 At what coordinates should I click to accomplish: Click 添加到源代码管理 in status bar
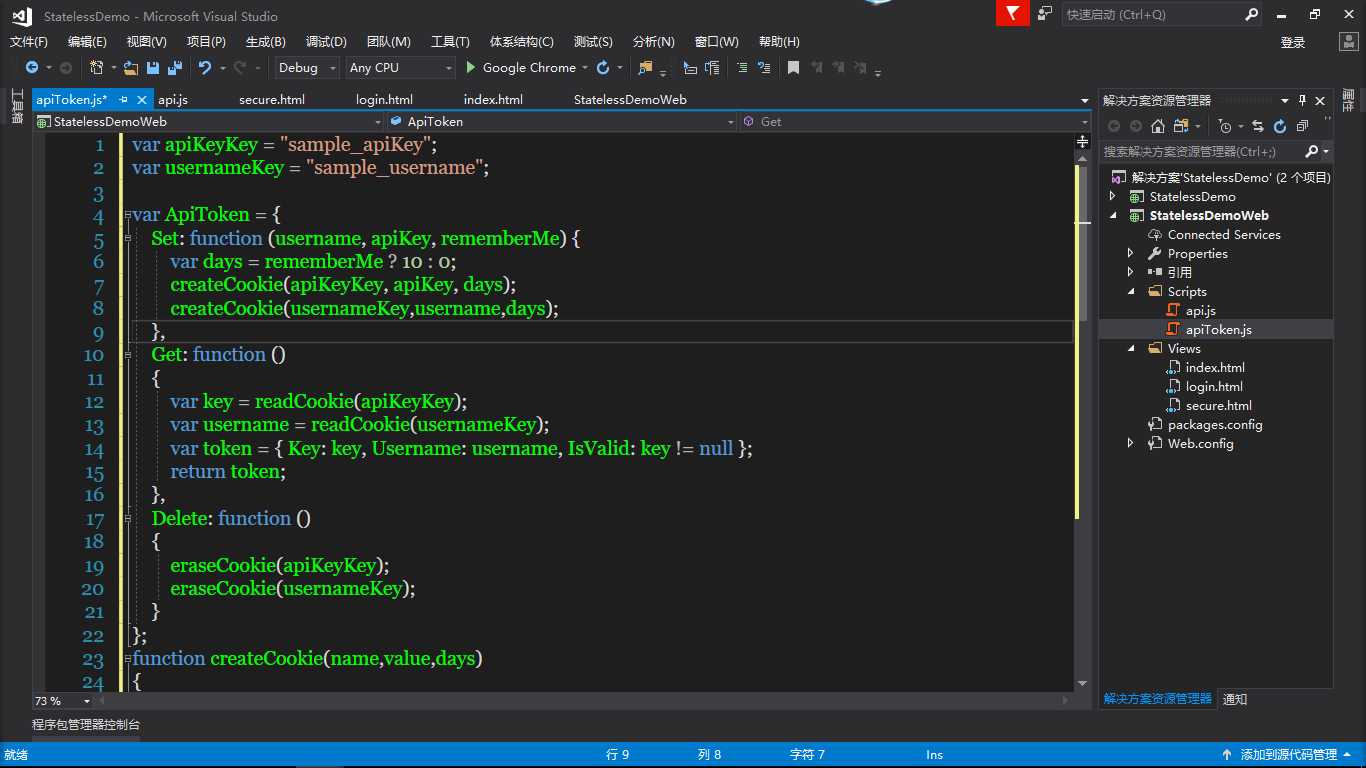pos(1289,755)
